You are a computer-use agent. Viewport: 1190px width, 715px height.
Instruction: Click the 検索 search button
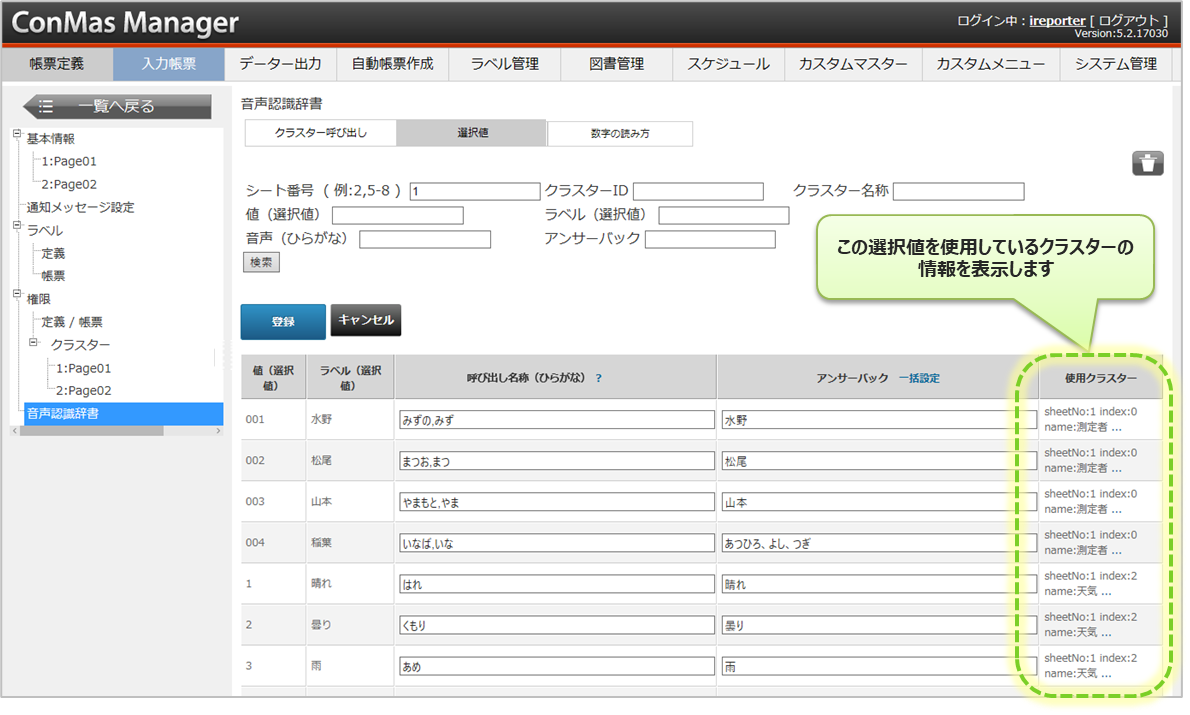261,262
